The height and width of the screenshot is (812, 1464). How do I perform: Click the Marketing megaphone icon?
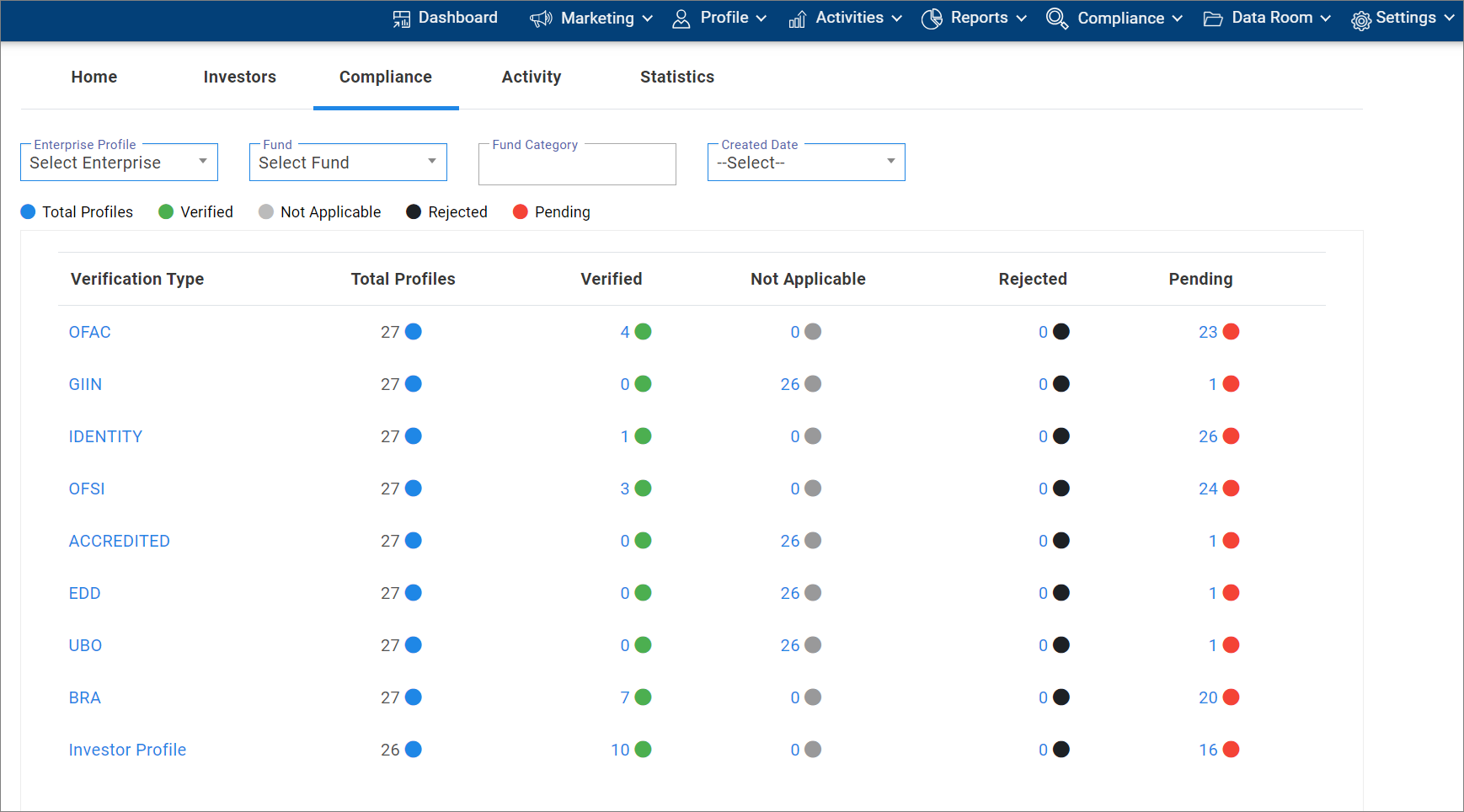click(x=541, y=19)
